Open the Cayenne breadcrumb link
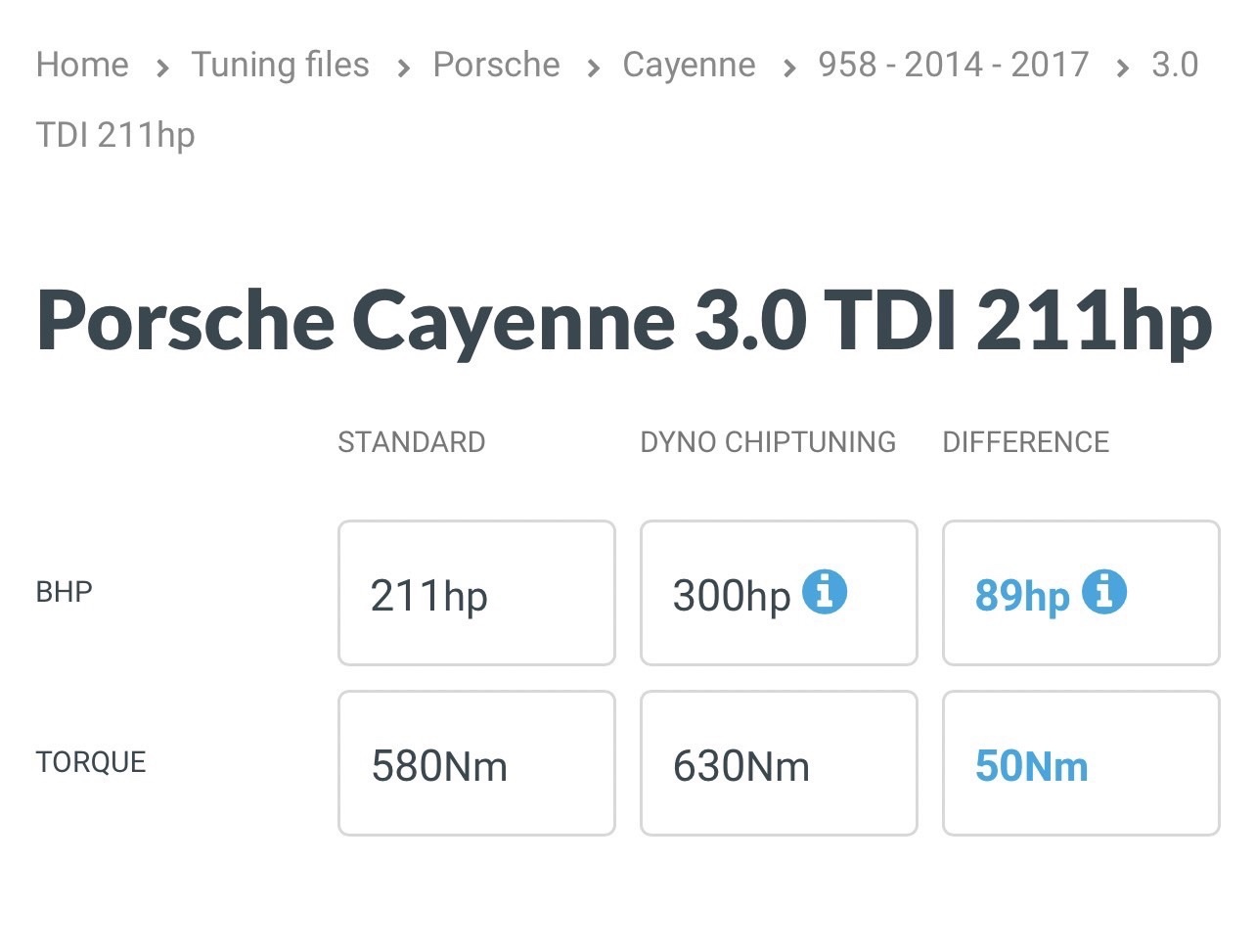Viewport: 1256px width, 952px height. pos(689,65)
